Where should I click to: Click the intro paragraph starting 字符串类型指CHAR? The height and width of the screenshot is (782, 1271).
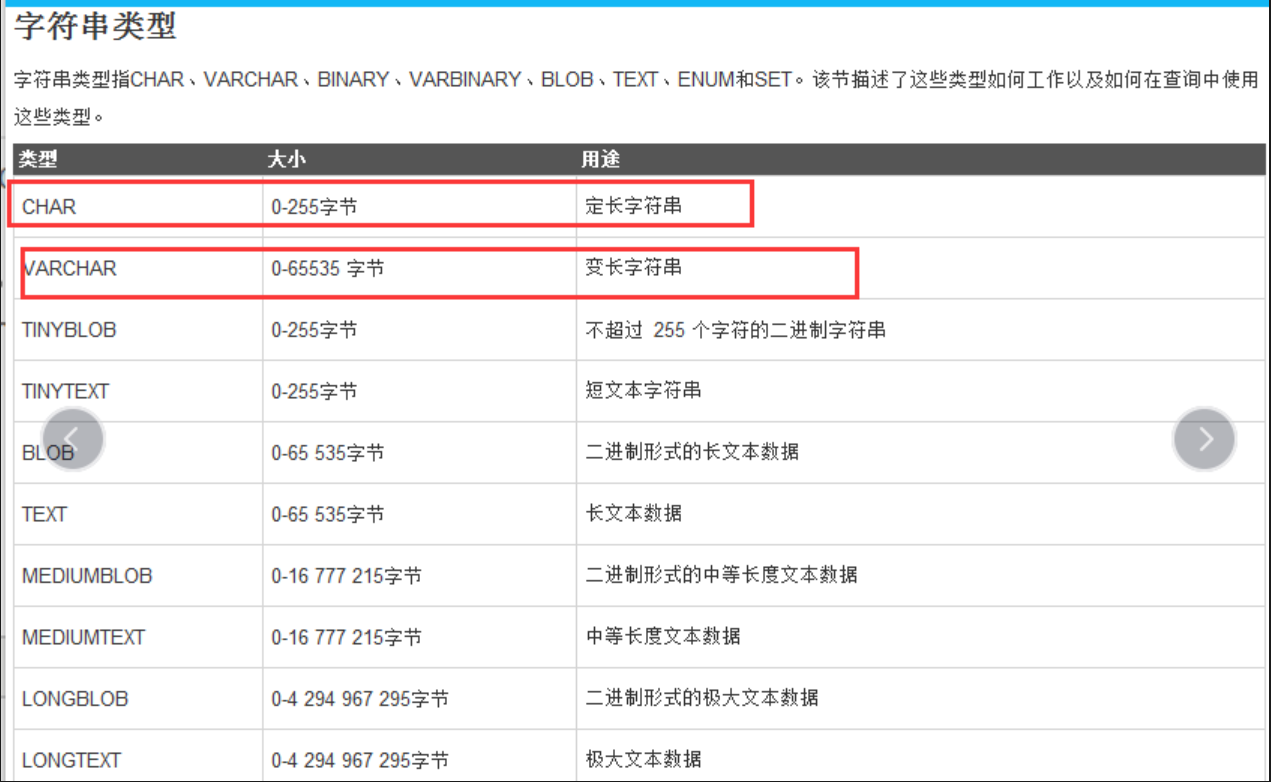click(636, 98)
